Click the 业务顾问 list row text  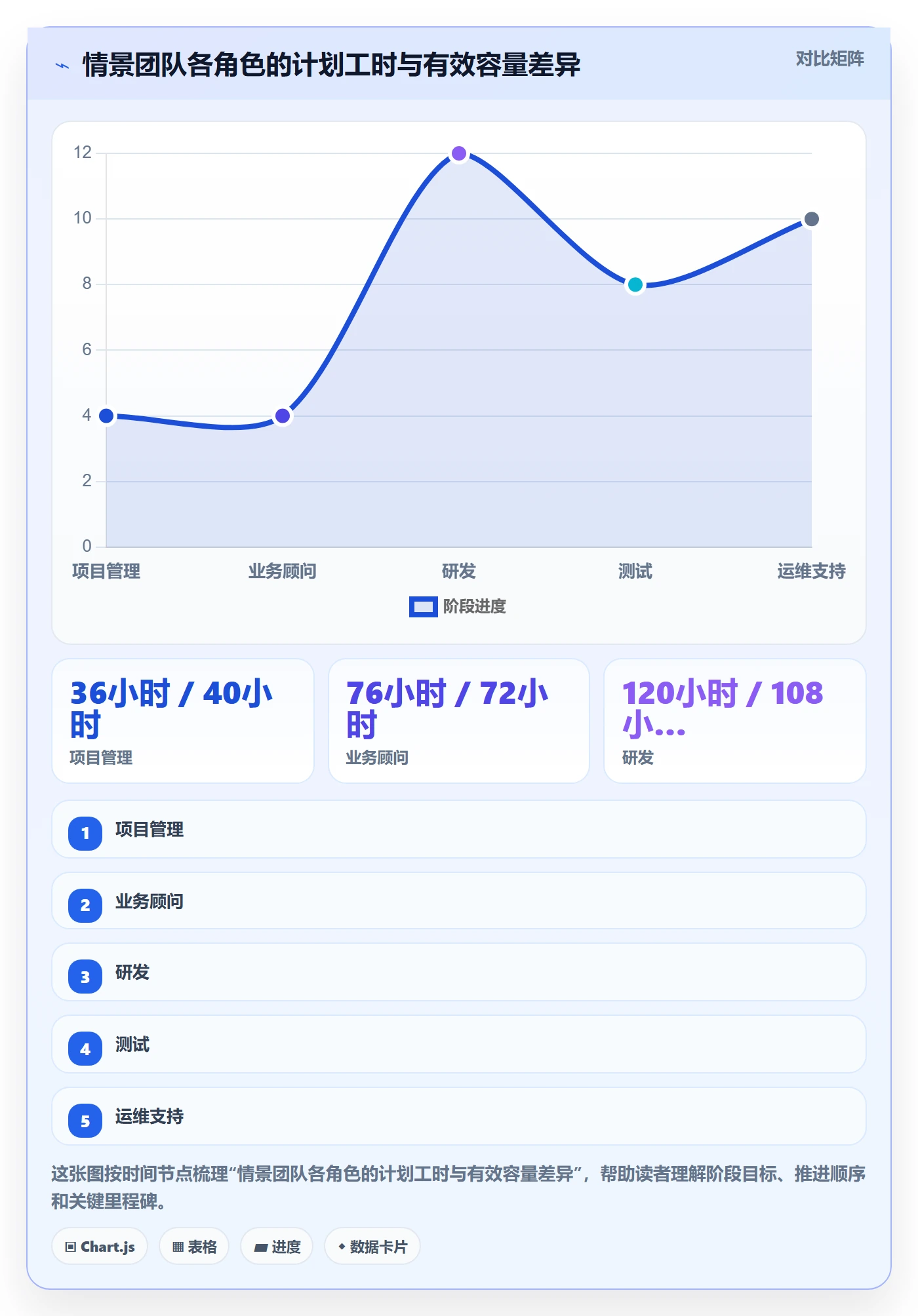(150, 902)
